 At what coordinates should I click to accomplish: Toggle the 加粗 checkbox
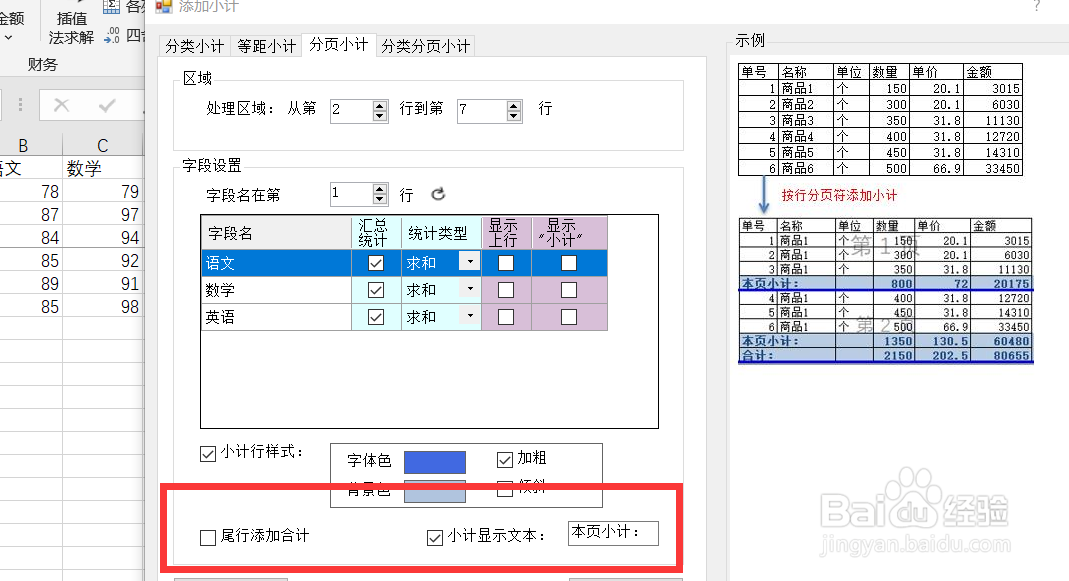coord(505,460)
